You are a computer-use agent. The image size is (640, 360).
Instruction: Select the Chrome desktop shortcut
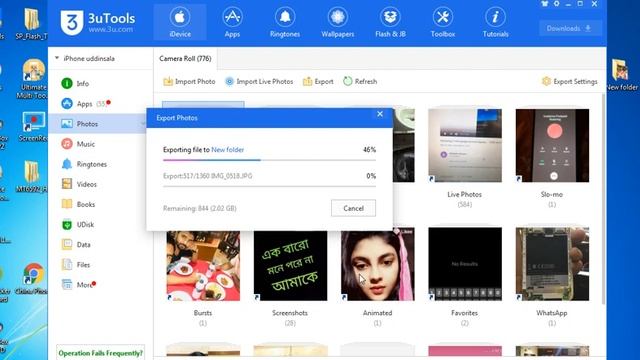point(33,280)
